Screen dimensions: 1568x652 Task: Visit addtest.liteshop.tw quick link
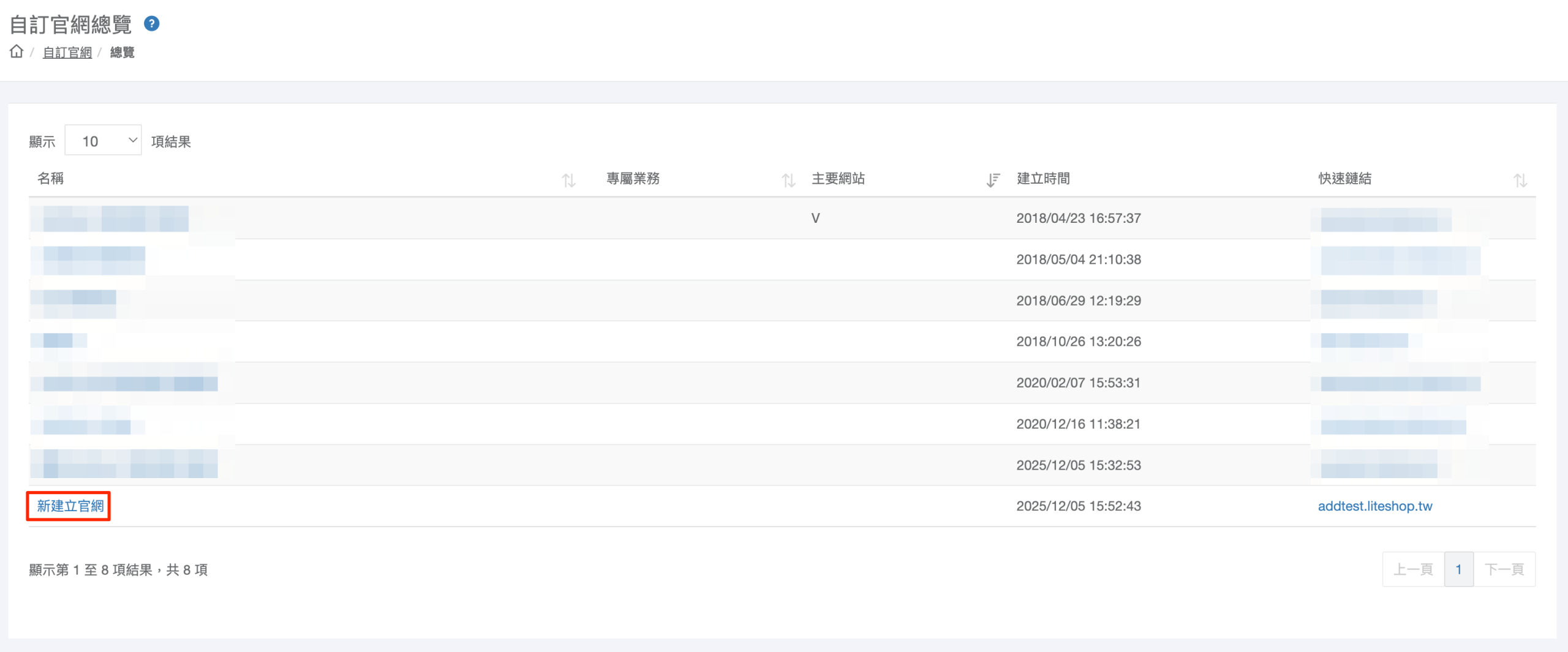(1374, 506)
